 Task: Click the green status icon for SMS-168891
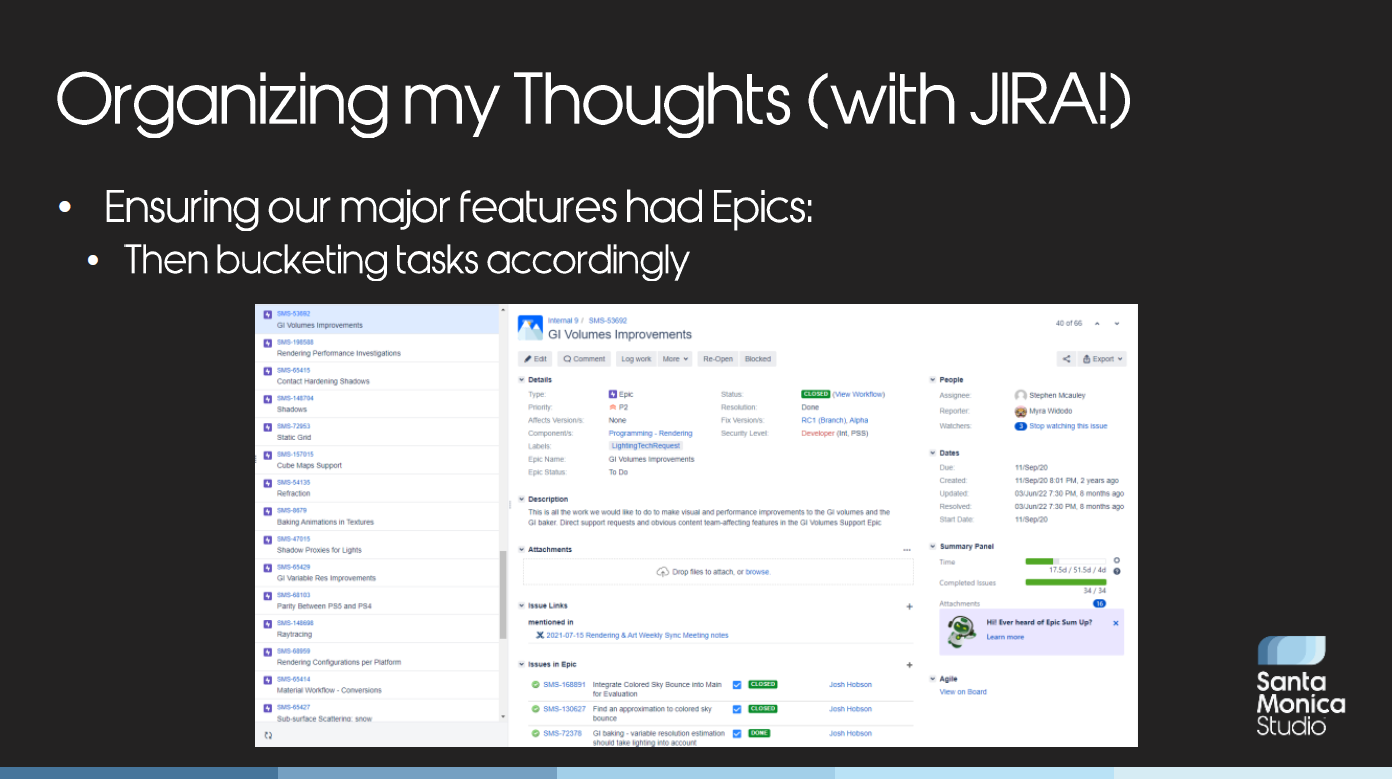536,685
